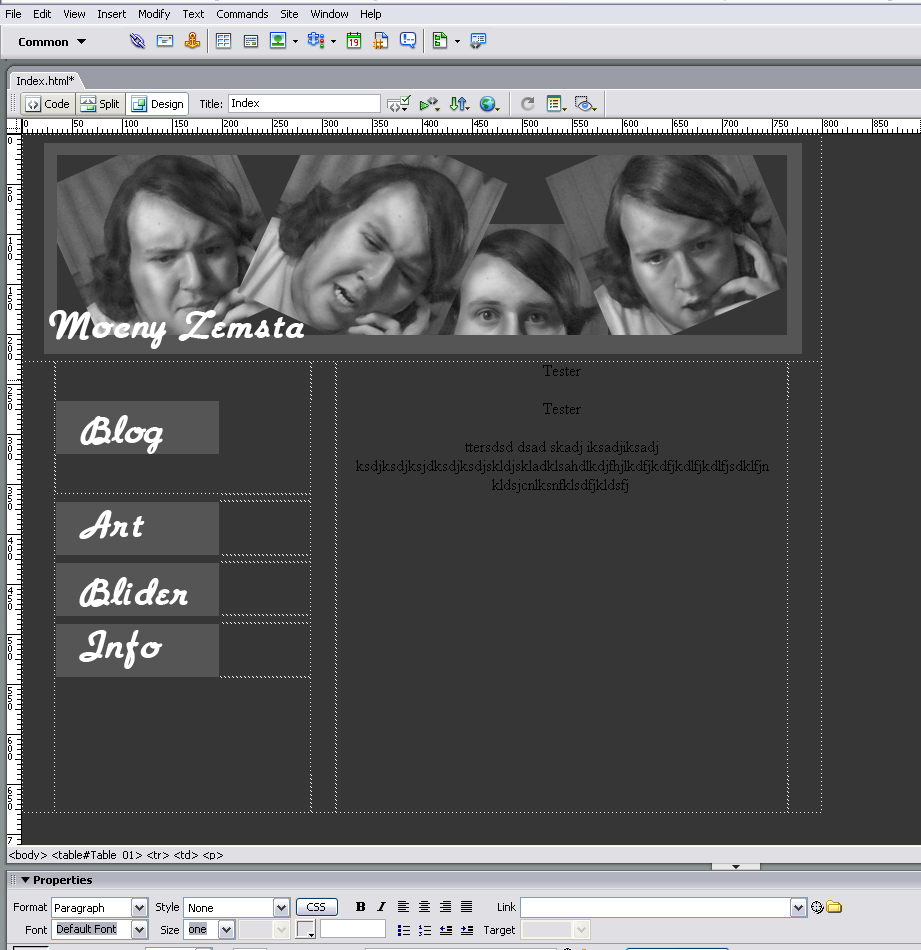The image size is (921, 950).
Task: Apply Unordered List formatting
Action: 404,930
